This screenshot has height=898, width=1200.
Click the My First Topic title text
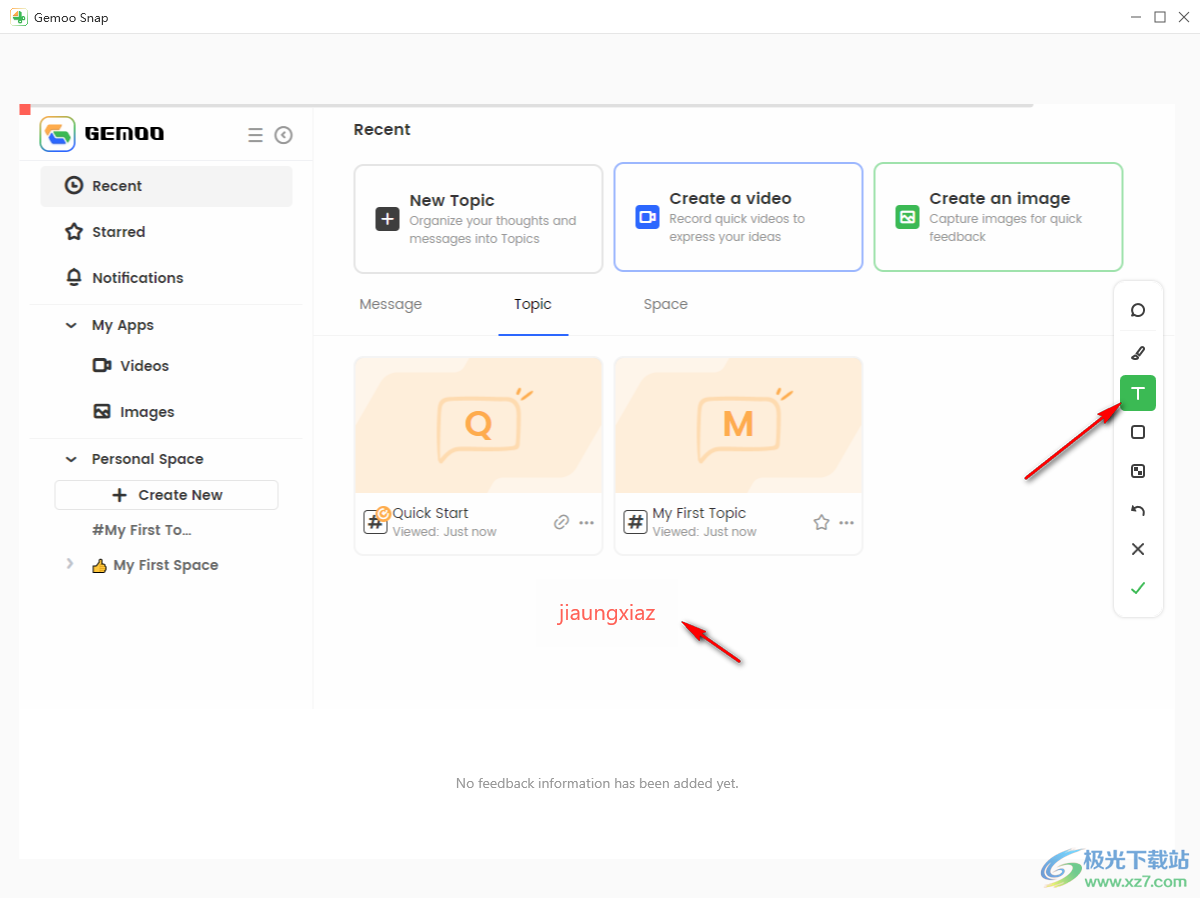click(x=699, y=513)
